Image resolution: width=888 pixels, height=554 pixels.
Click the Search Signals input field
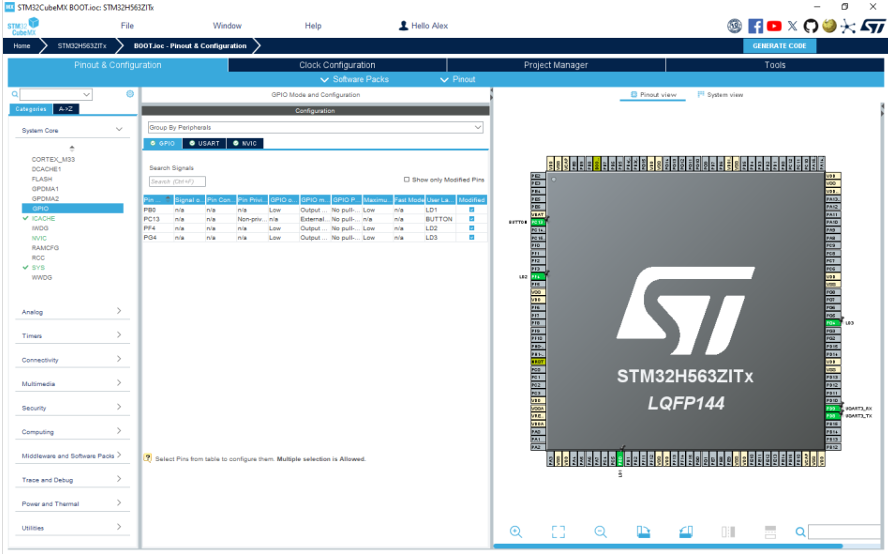[177, 181]
